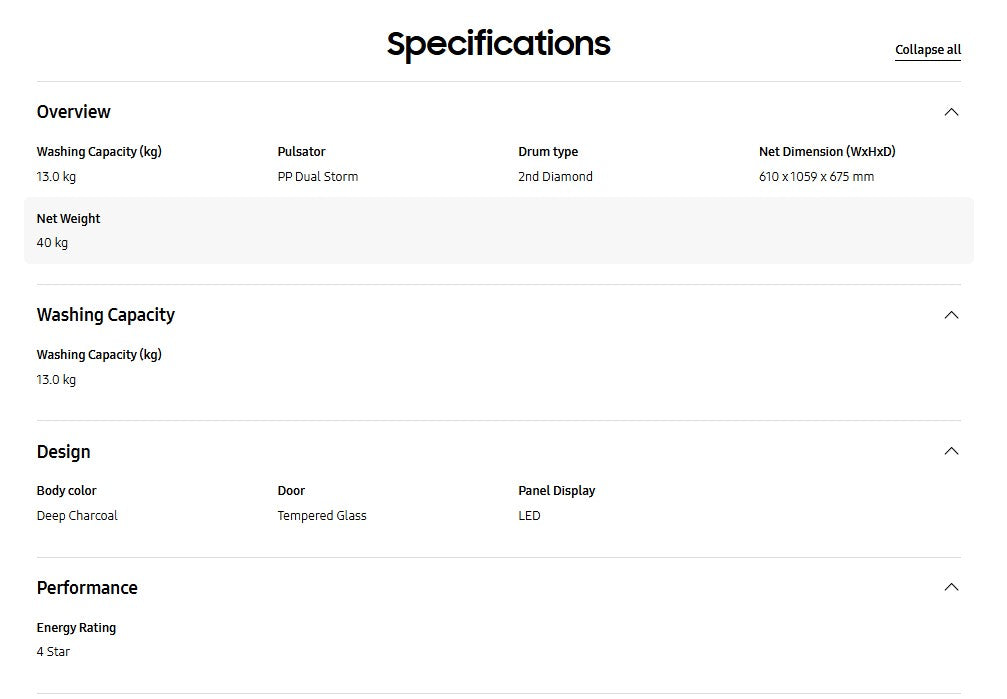Click the Washing Capacity section heading
Viewport: 1007px width, 699px height.
(x=106, y=315)
